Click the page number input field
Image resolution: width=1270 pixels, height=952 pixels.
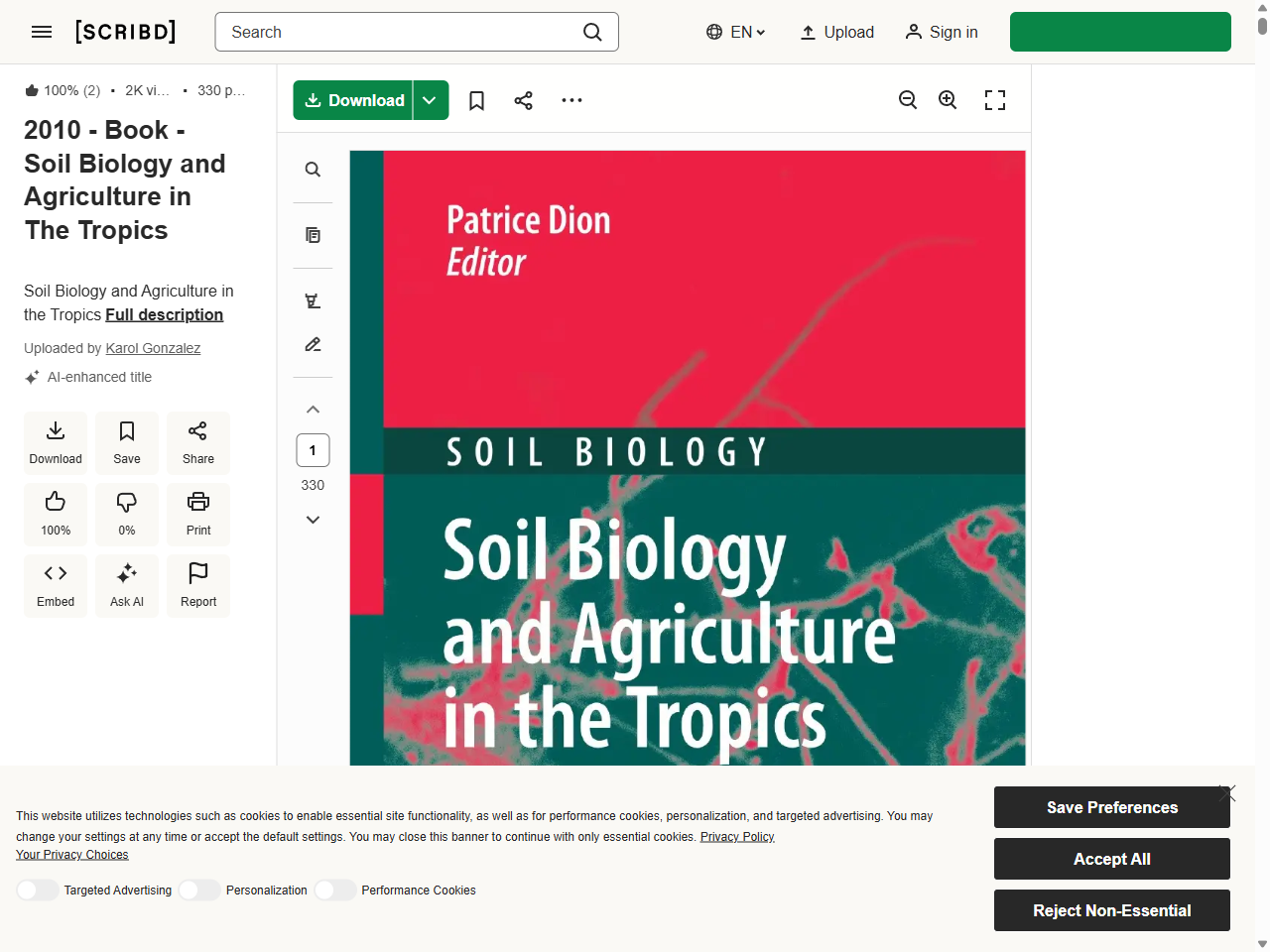pos(313,449)
